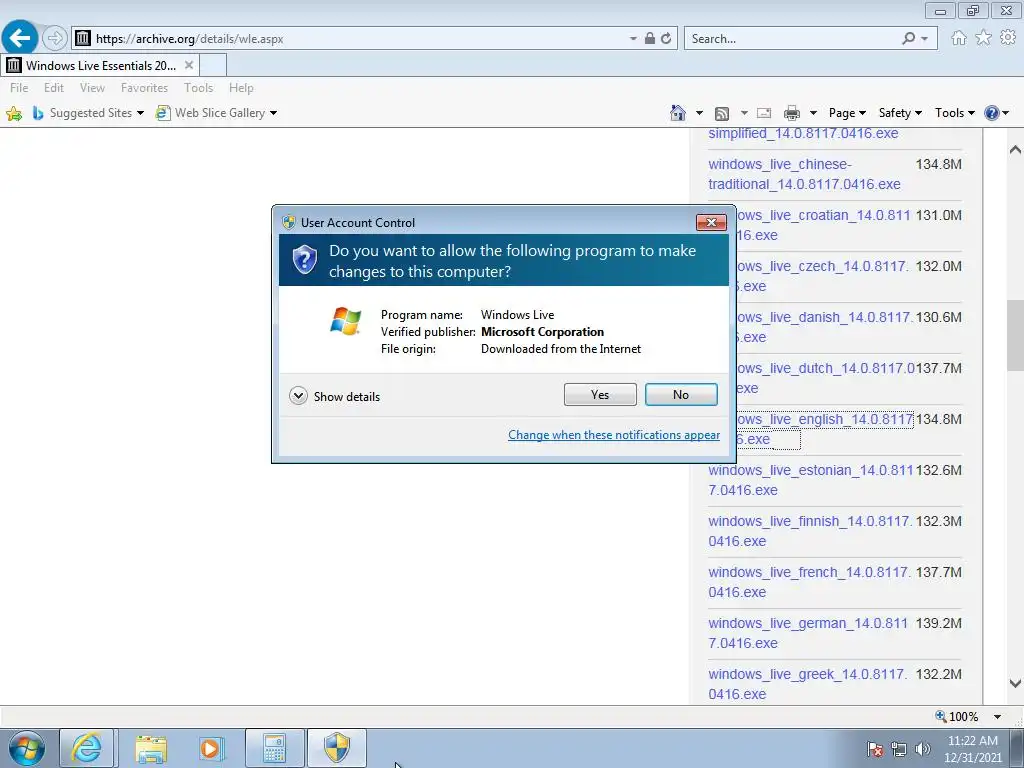Select the UAC shield taskbar icon
Viewport: 1024px width, 768px height.
pyautogui.click(x=337, y=748)
